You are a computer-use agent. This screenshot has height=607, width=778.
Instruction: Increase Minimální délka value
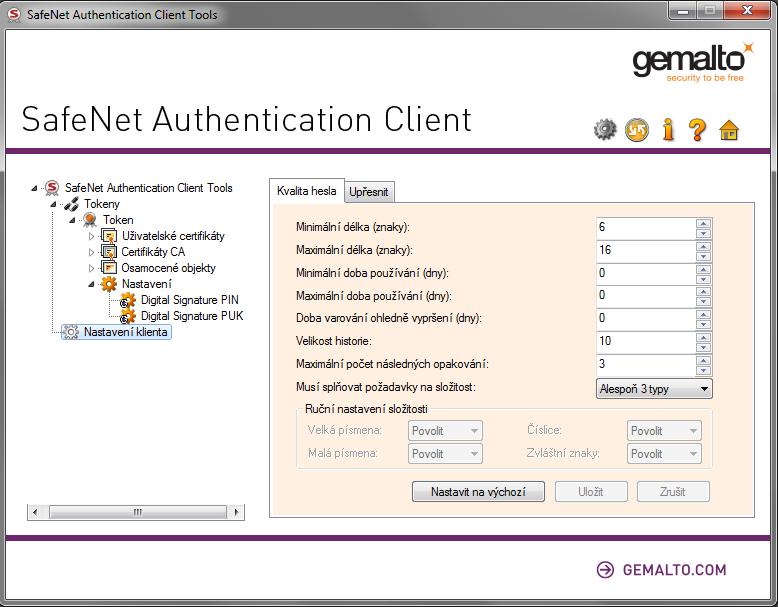pos(703,223)
